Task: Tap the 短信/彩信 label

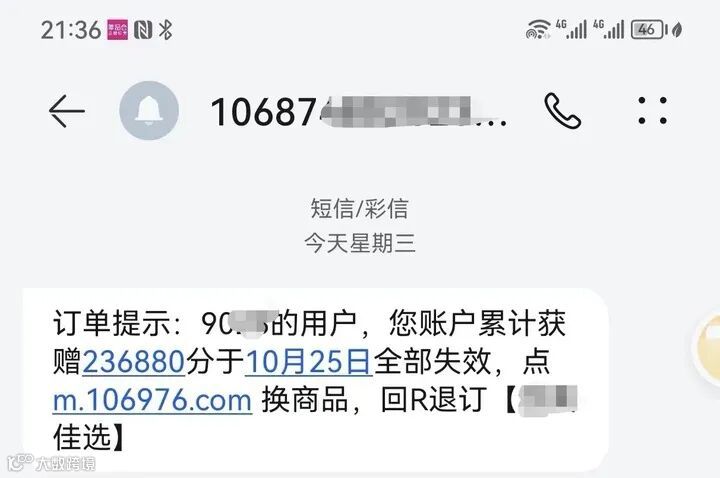Action: tap(360, 208)
